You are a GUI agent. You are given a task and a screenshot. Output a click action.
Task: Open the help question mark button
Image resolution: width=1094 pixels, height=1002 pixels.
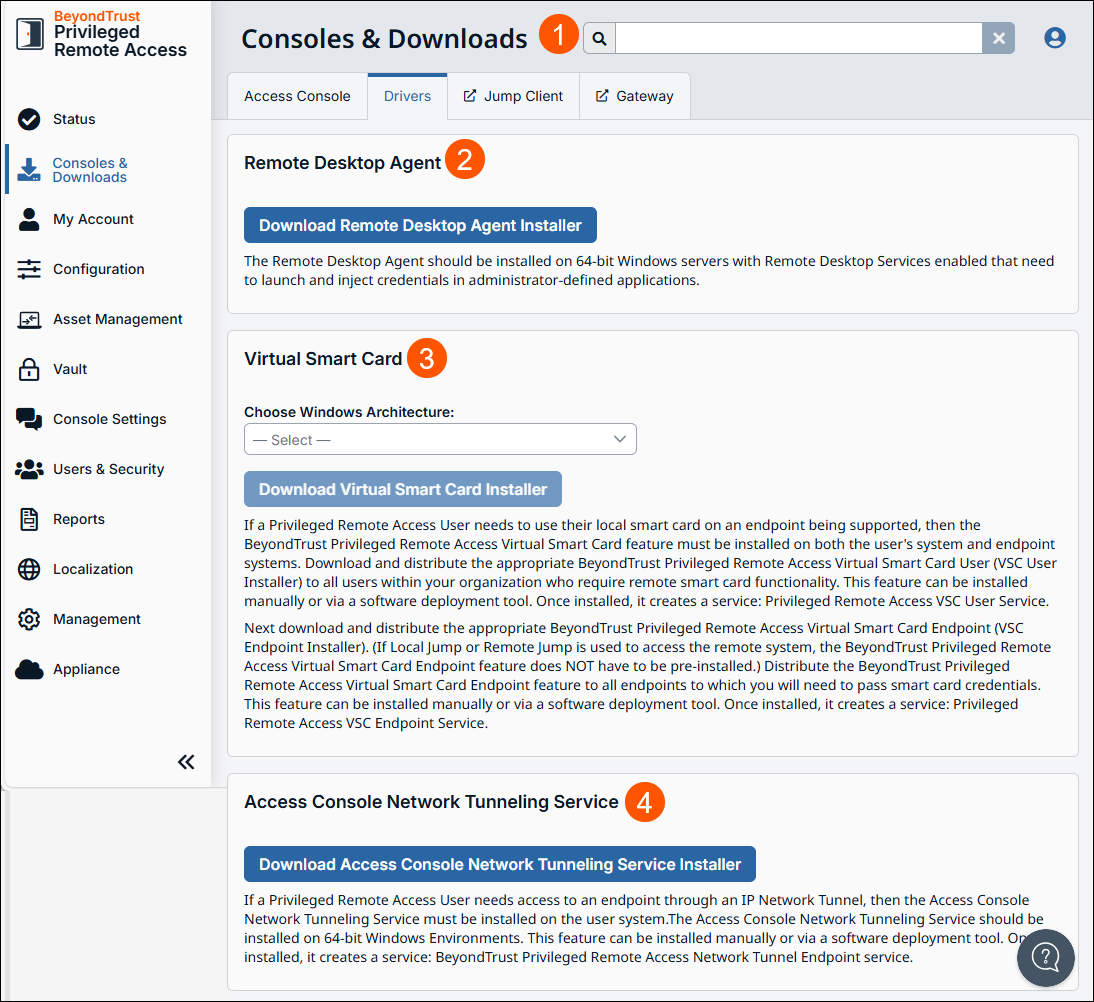(1045, 957)
